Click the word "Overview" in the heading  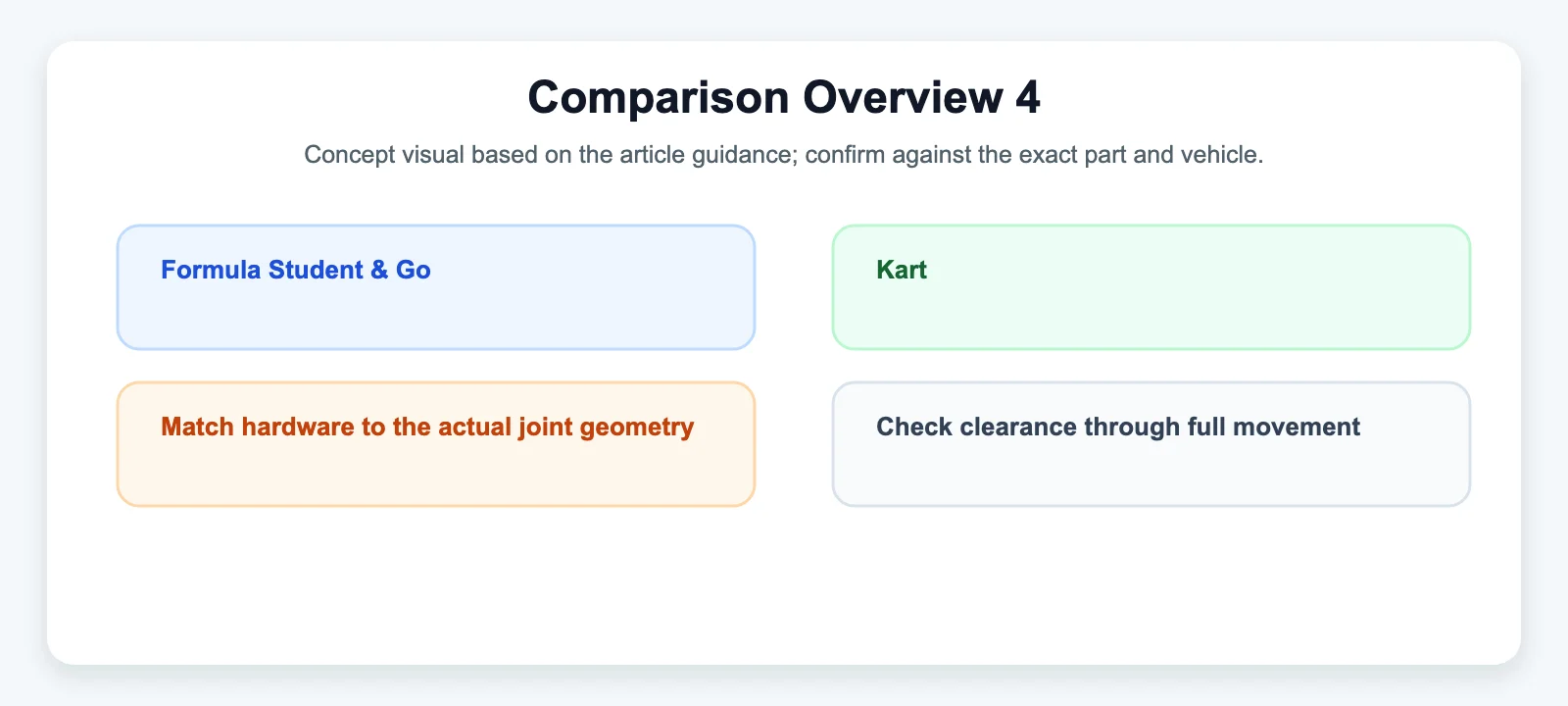coord(903,97)
